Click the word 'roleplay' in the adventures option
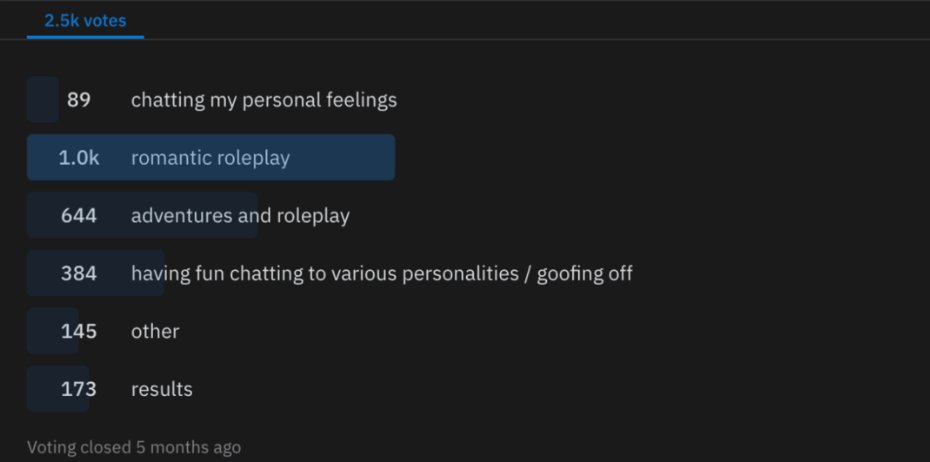The image size is (930, 462). (x=313, y=216)
